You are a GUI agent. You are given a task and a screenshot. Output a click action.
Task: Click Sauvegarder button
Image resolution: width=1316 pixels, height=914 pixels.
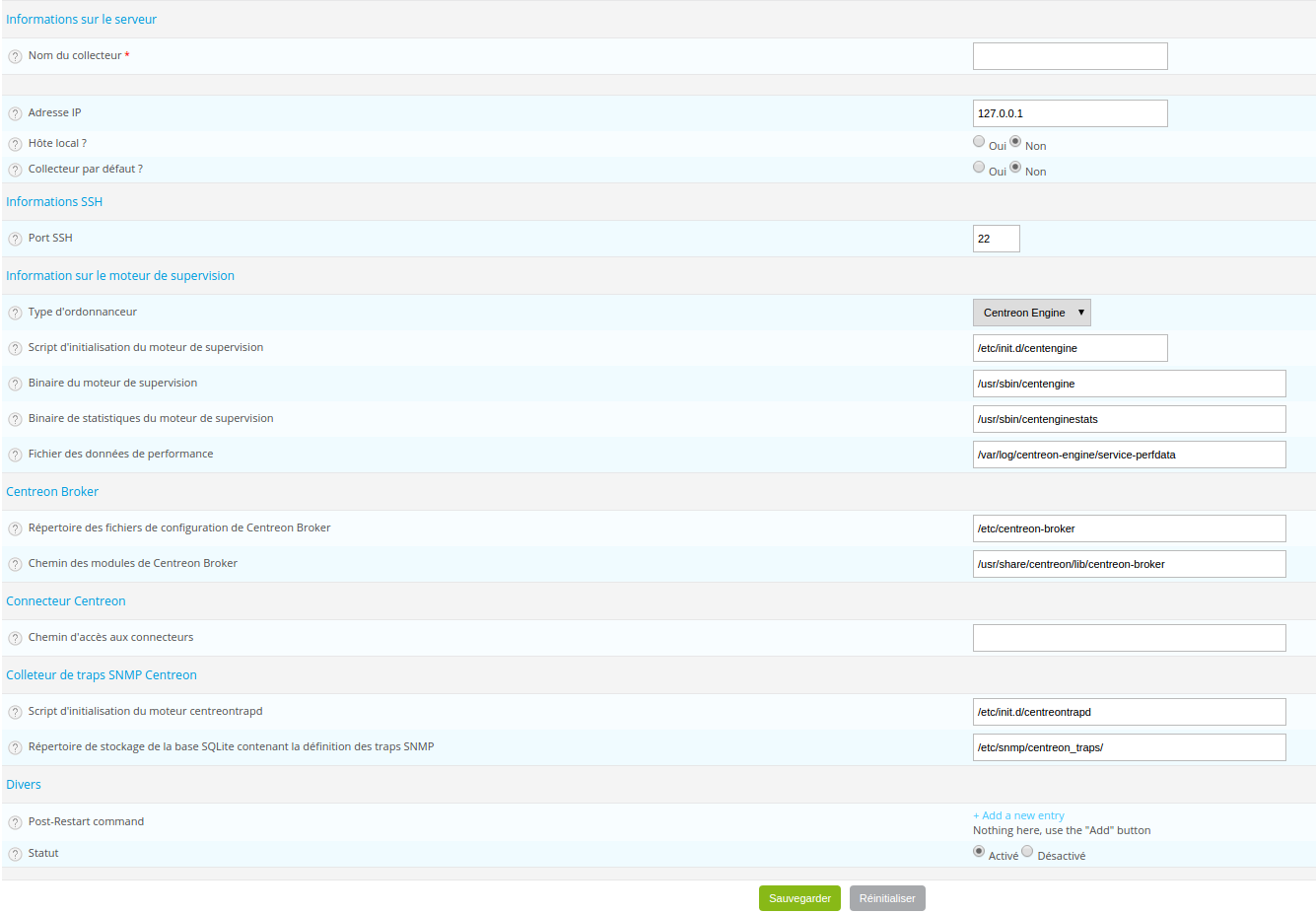pyautogui.click(x=799, y=898)
